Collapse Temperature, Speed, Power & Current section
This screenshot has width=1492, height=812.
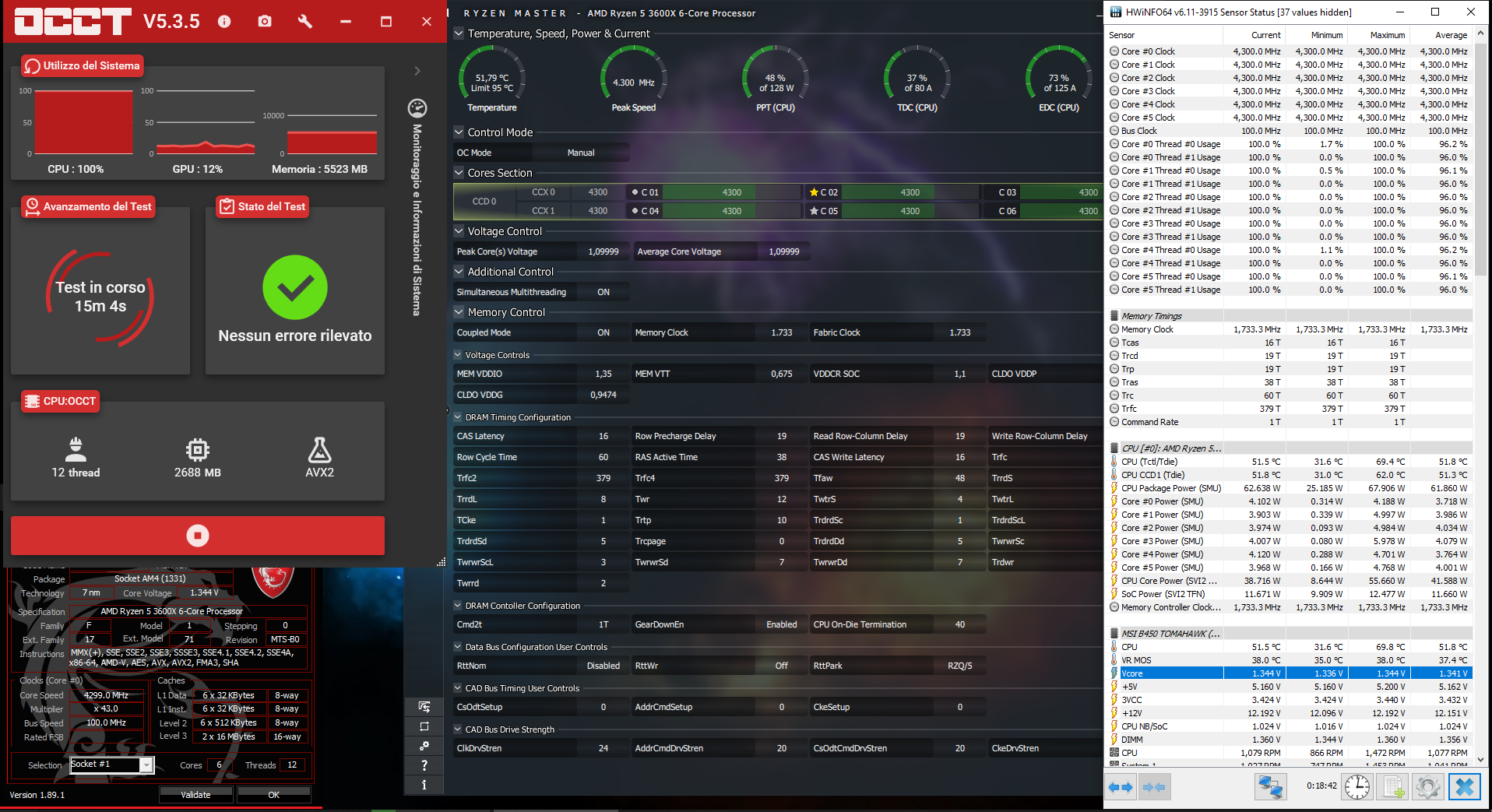pos(459,33)
